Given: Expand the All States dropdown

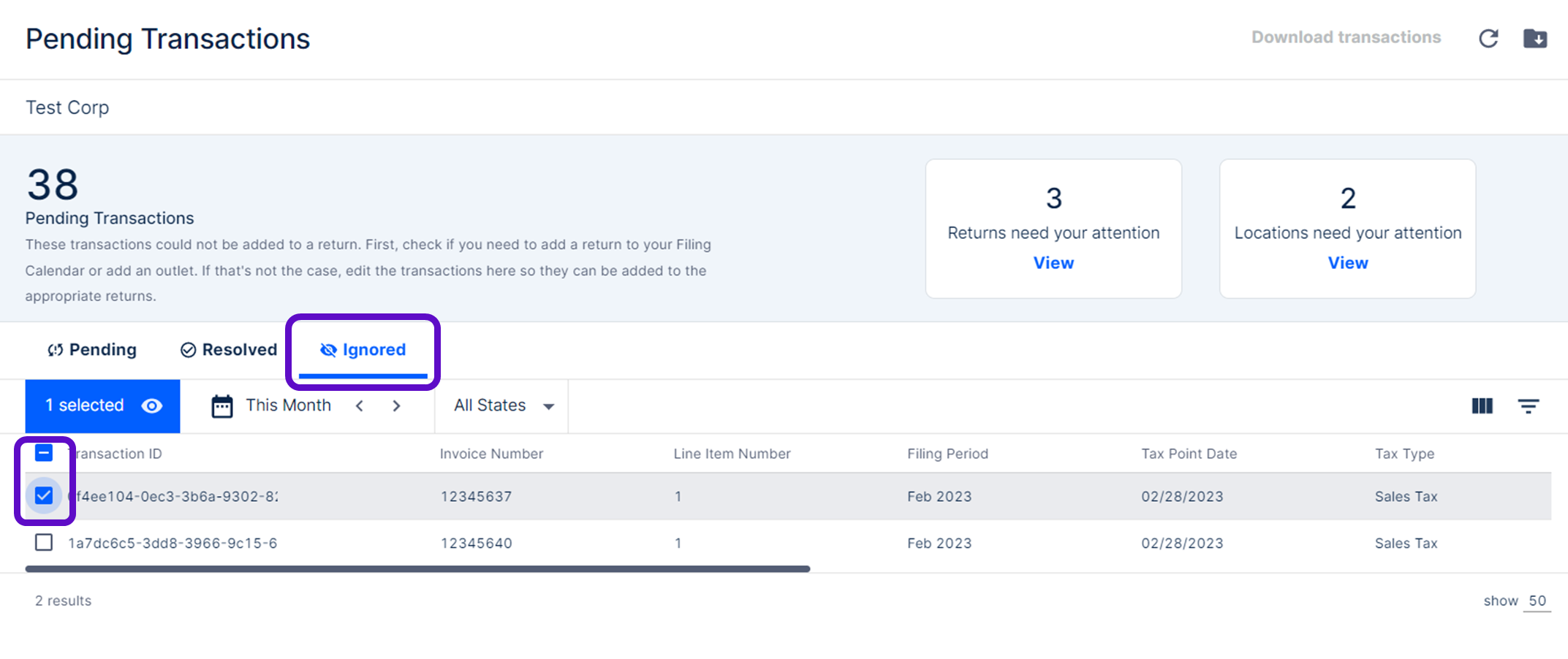Looking at the screenshot, I should coord(504,406).
